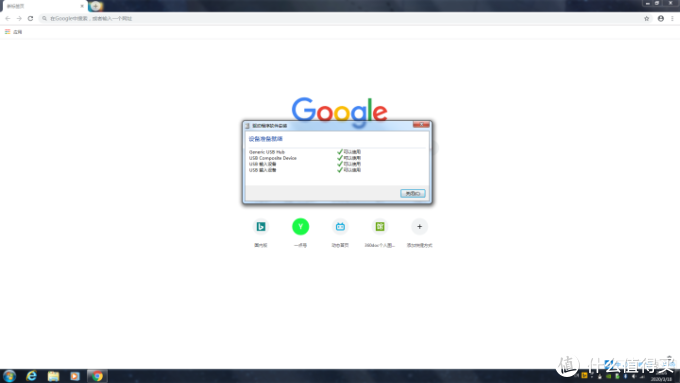The height and width of the screenshot is (383, 680).
Task: Open a new tab with plus button
Action: pyautogui.click(x=95, y=6)
